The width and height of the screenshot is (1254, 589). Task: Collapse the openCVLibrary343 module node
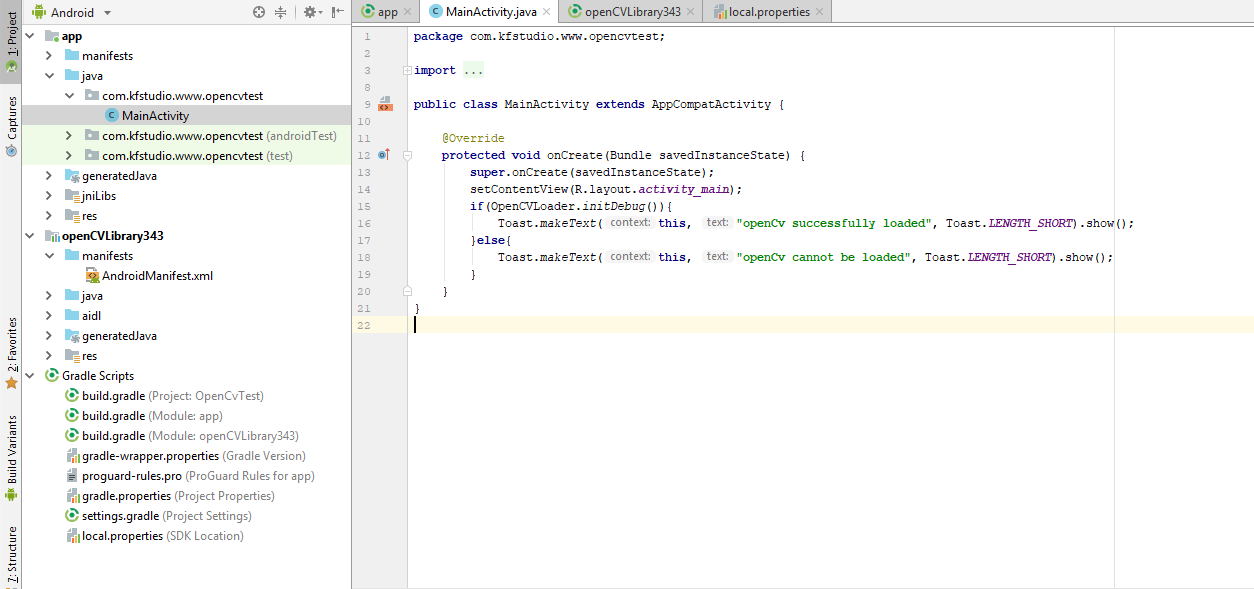tap(30, 236)
